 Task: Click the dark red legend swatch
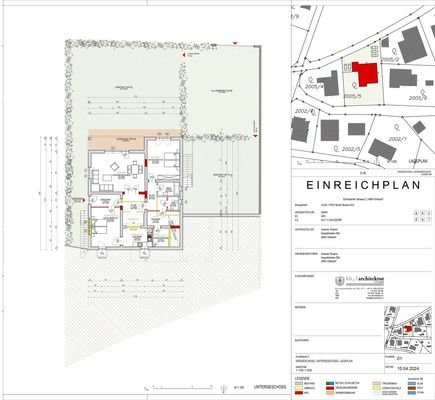click(x=299, y=393)
